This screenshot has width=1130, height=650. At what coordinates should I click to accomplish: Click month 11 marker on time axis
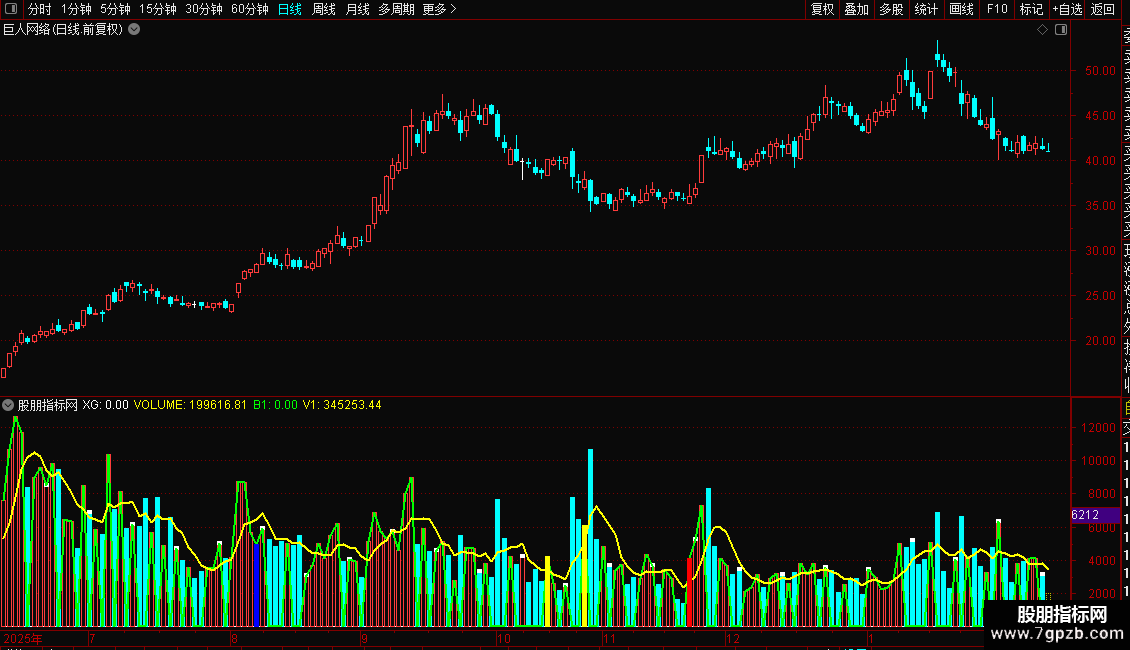(x=609, y=638)
